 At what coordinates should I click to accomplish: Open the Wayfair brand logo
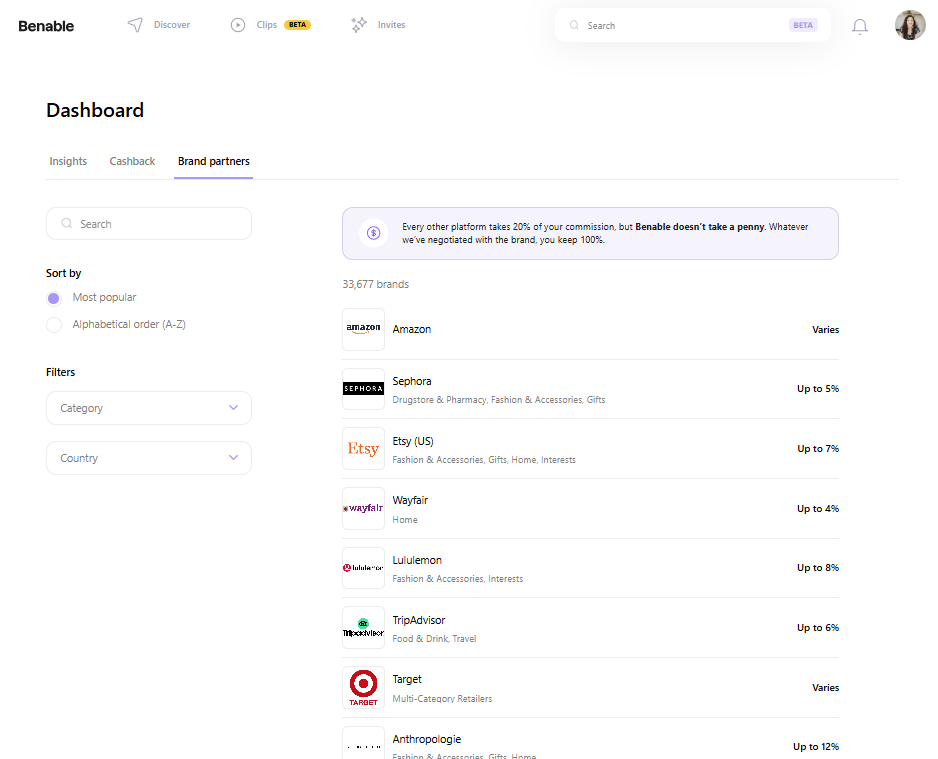click(x=363, y=508)
